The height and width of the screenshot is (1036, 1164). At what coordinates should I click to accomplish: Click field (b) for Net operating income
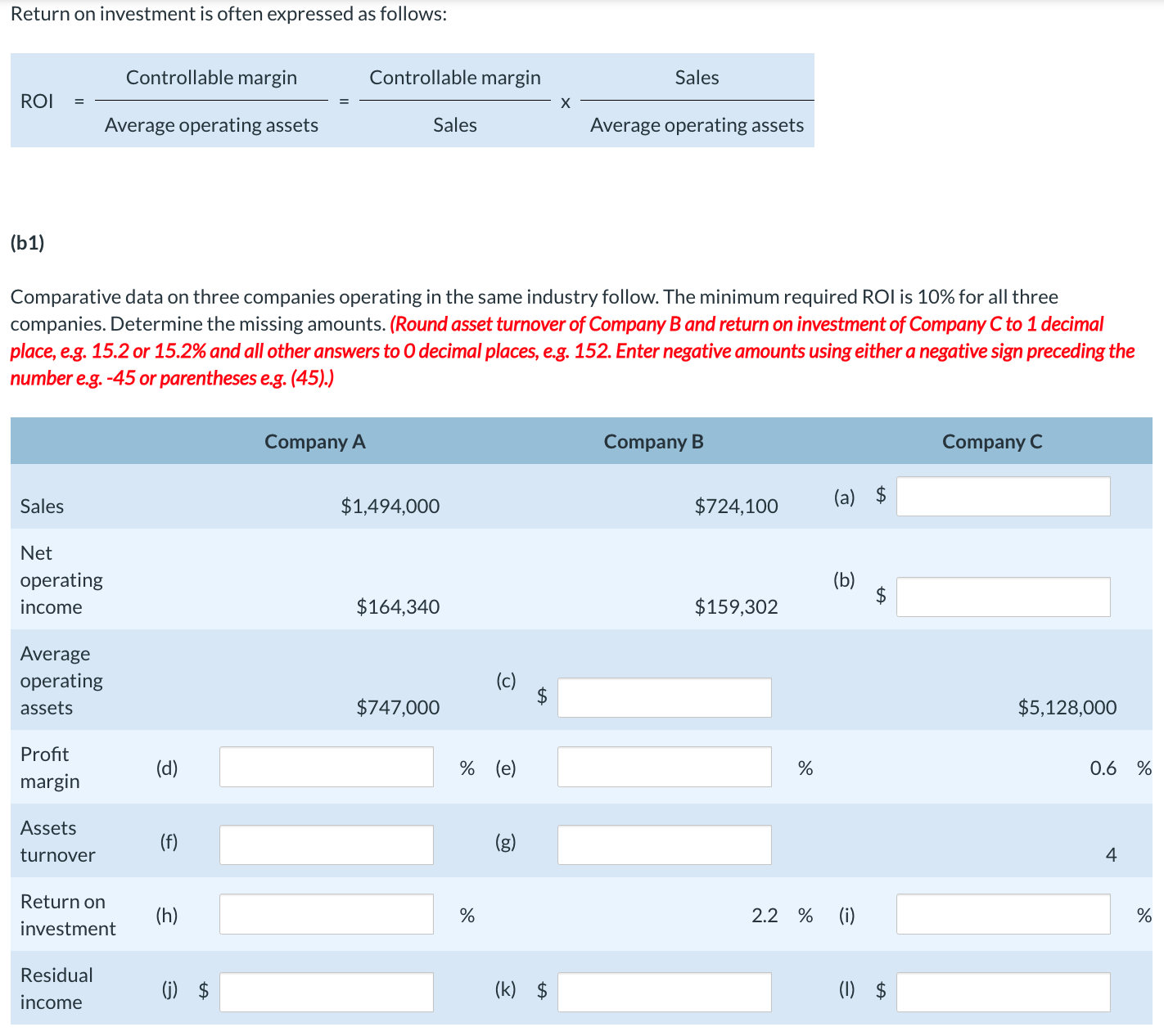tap(1002, 597)
